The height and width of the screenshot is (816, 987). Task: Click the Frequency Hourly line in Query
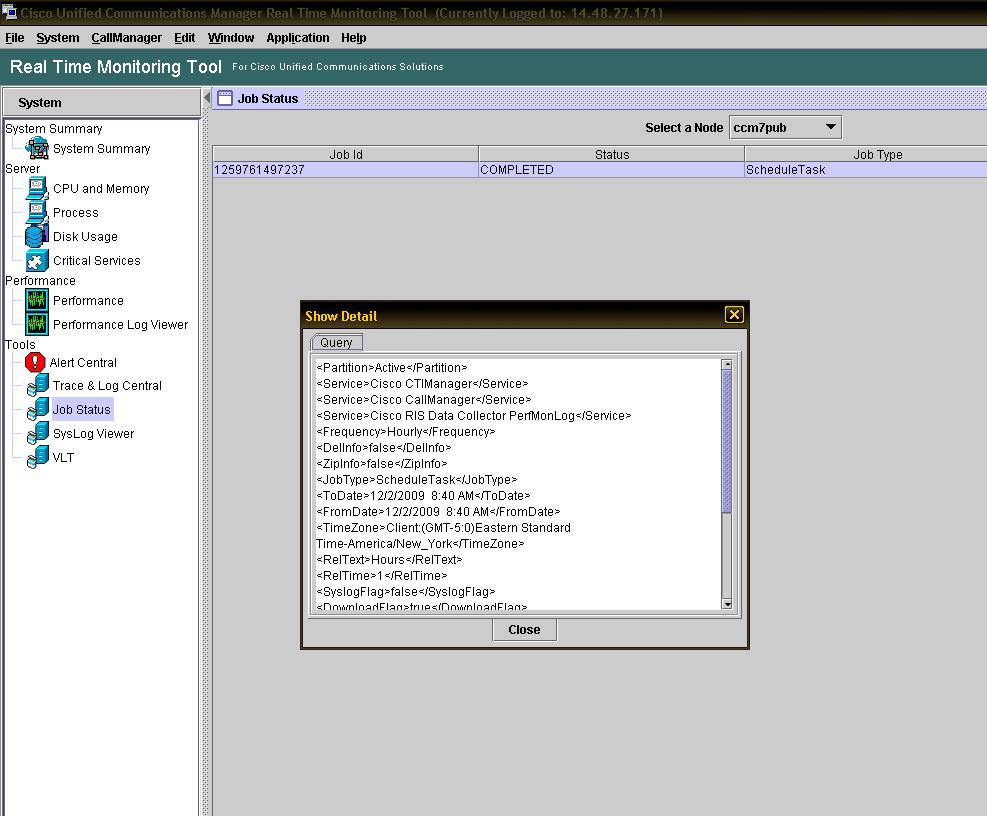[x=405, y=431]
